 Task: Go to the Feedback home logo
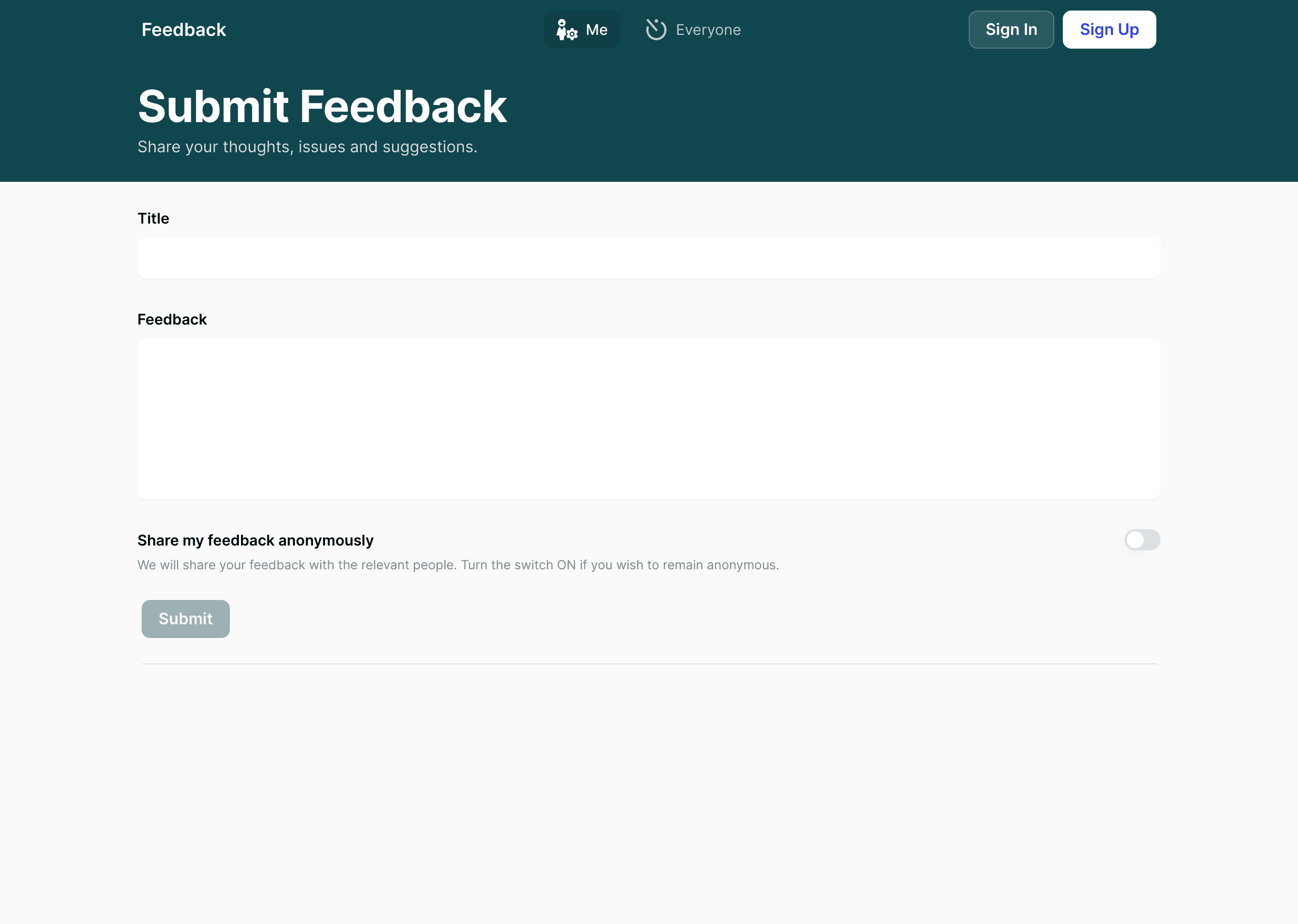click(184, 30)
